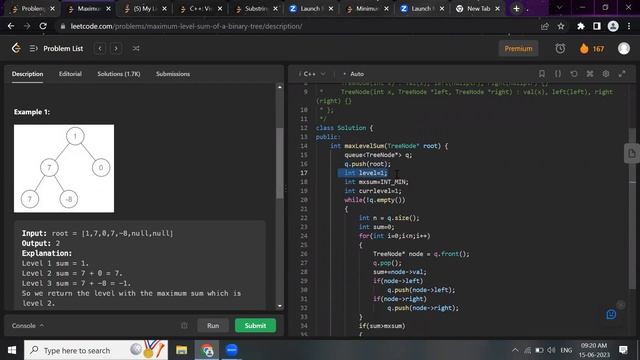Image resolution: width=640 pixels, height=360 pixels.
Task: Switch to the Substring browser tab
Action: [256, 8]
